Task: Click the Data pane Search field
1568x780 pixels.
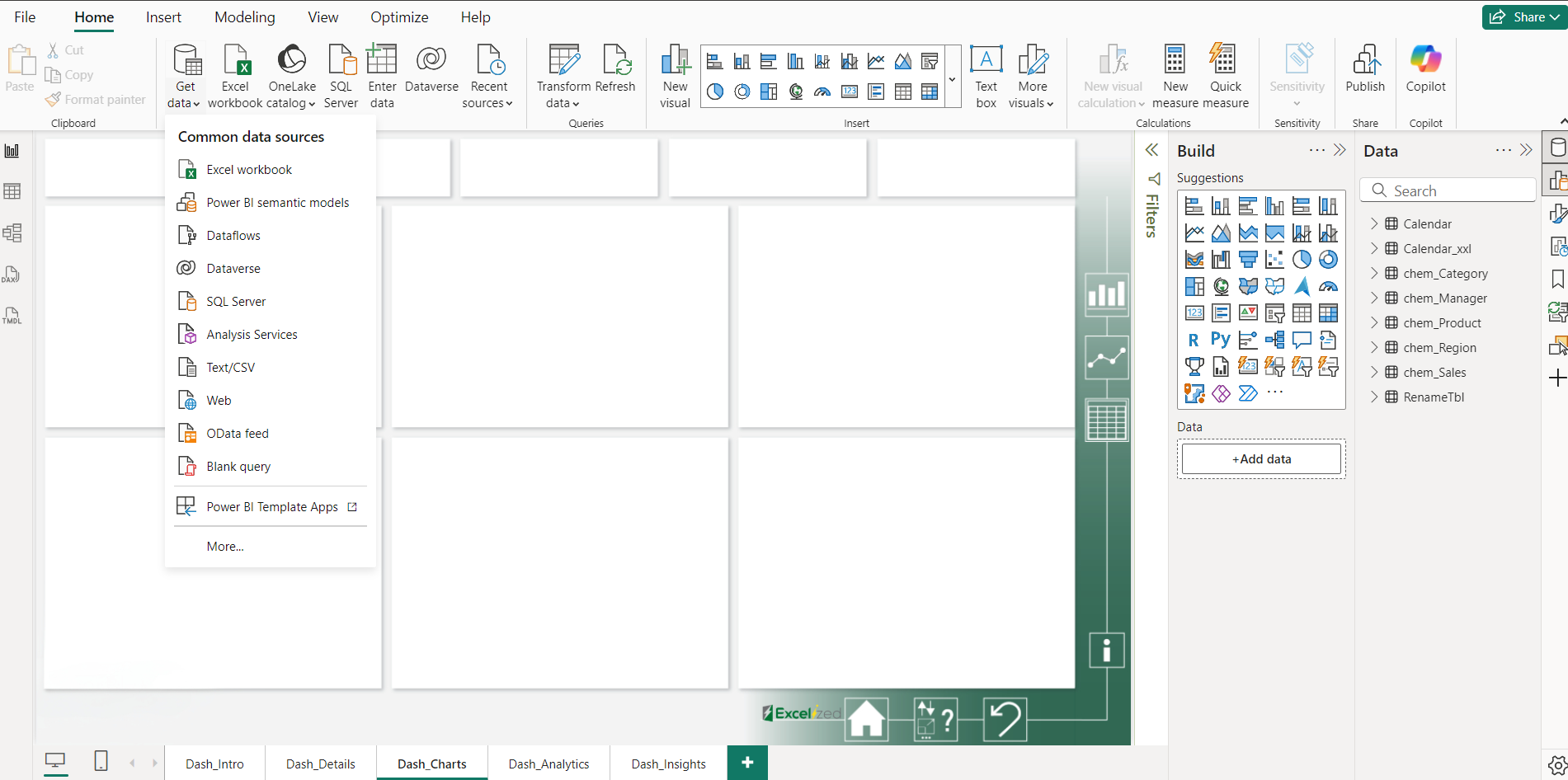Action: (x=1448, y=190)
